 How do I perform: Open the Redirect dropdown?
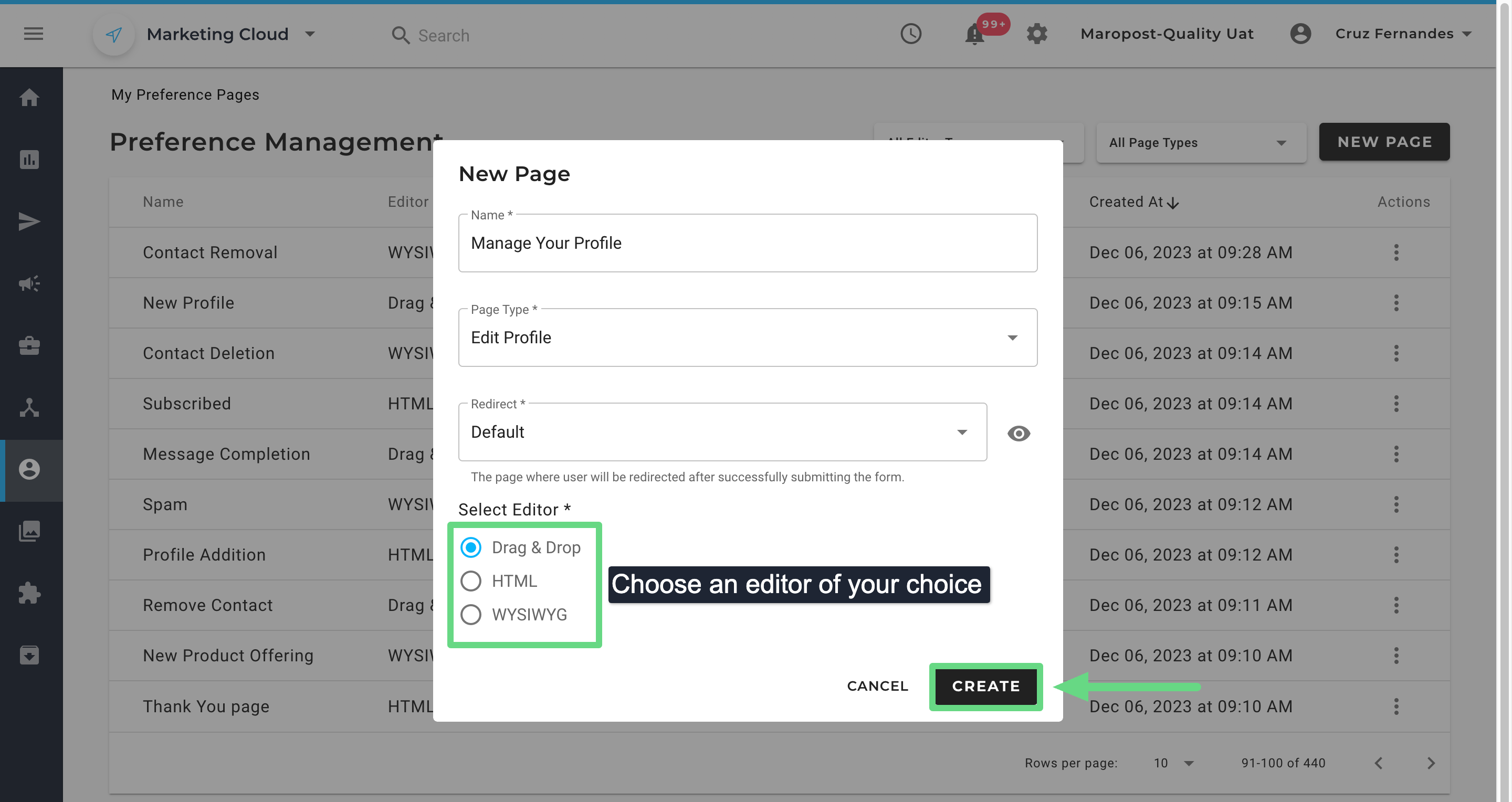[722, 432]
